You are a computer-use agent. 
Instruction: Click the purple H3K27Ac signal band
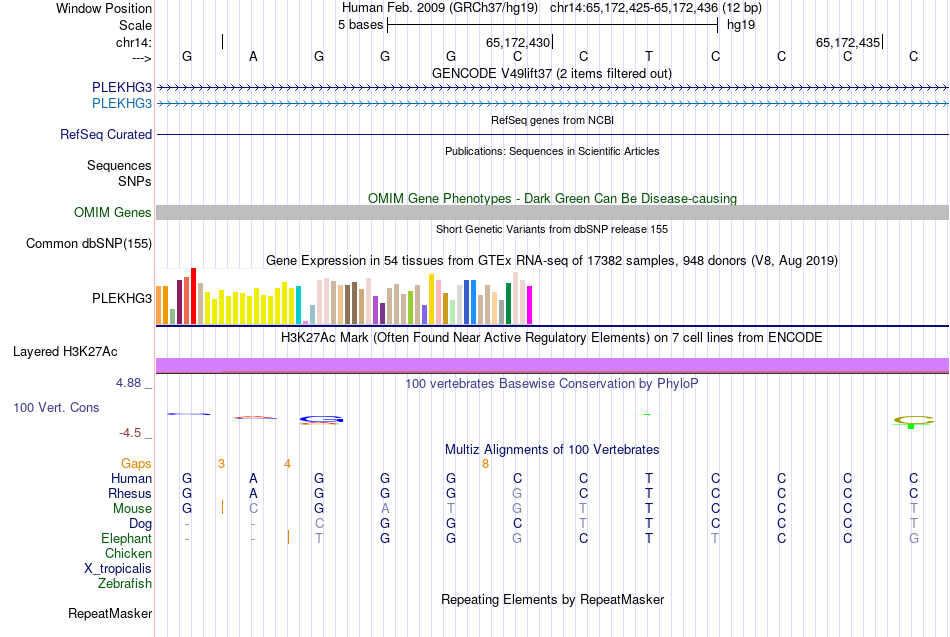click(553, 364)
